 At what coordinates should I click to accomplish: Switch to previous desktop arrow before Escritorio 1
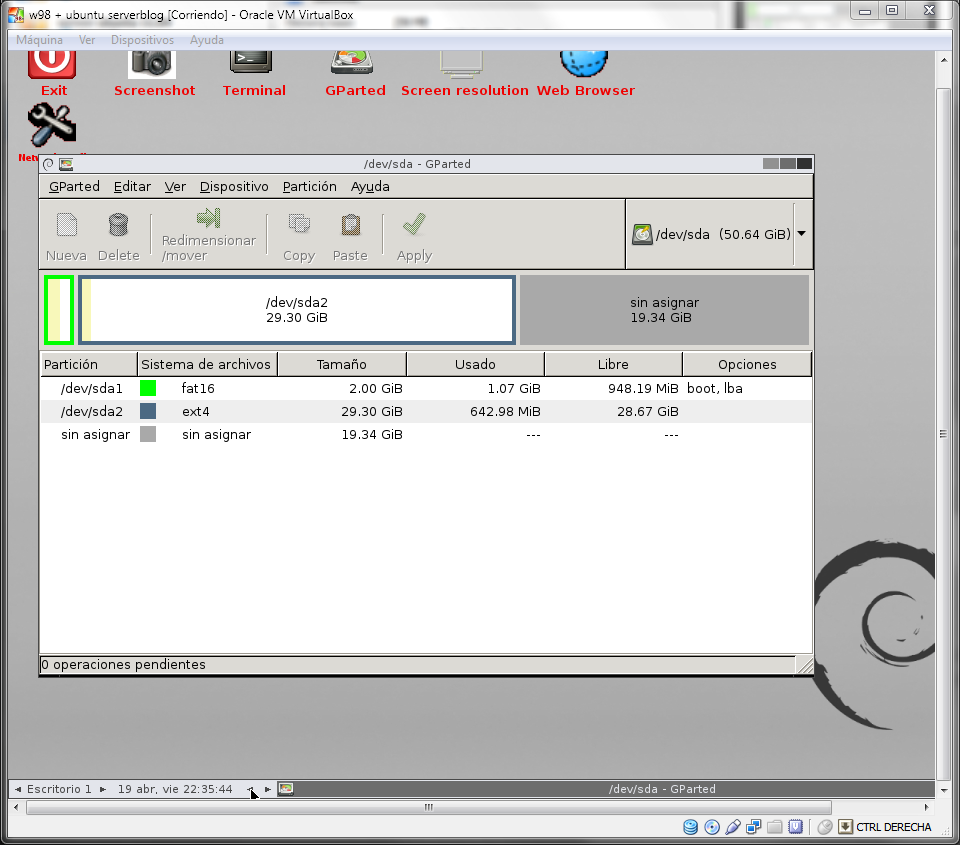18,789
